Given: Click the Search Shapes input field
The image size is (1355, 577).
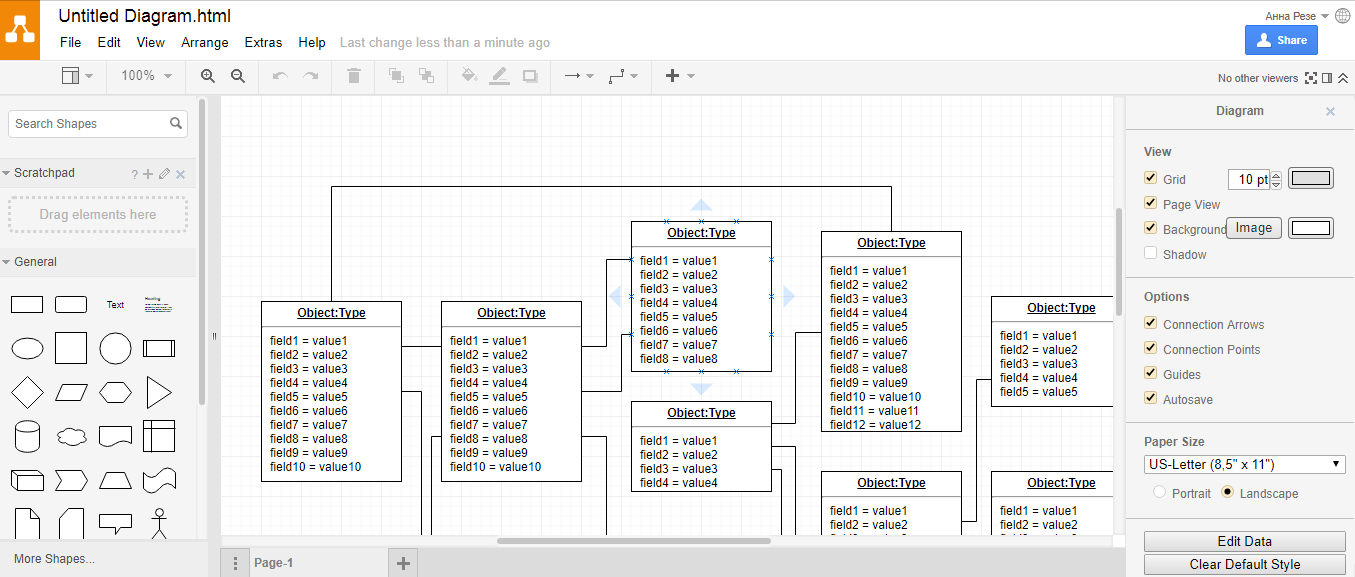Looking at the screenshot, I should coord(88,124).
